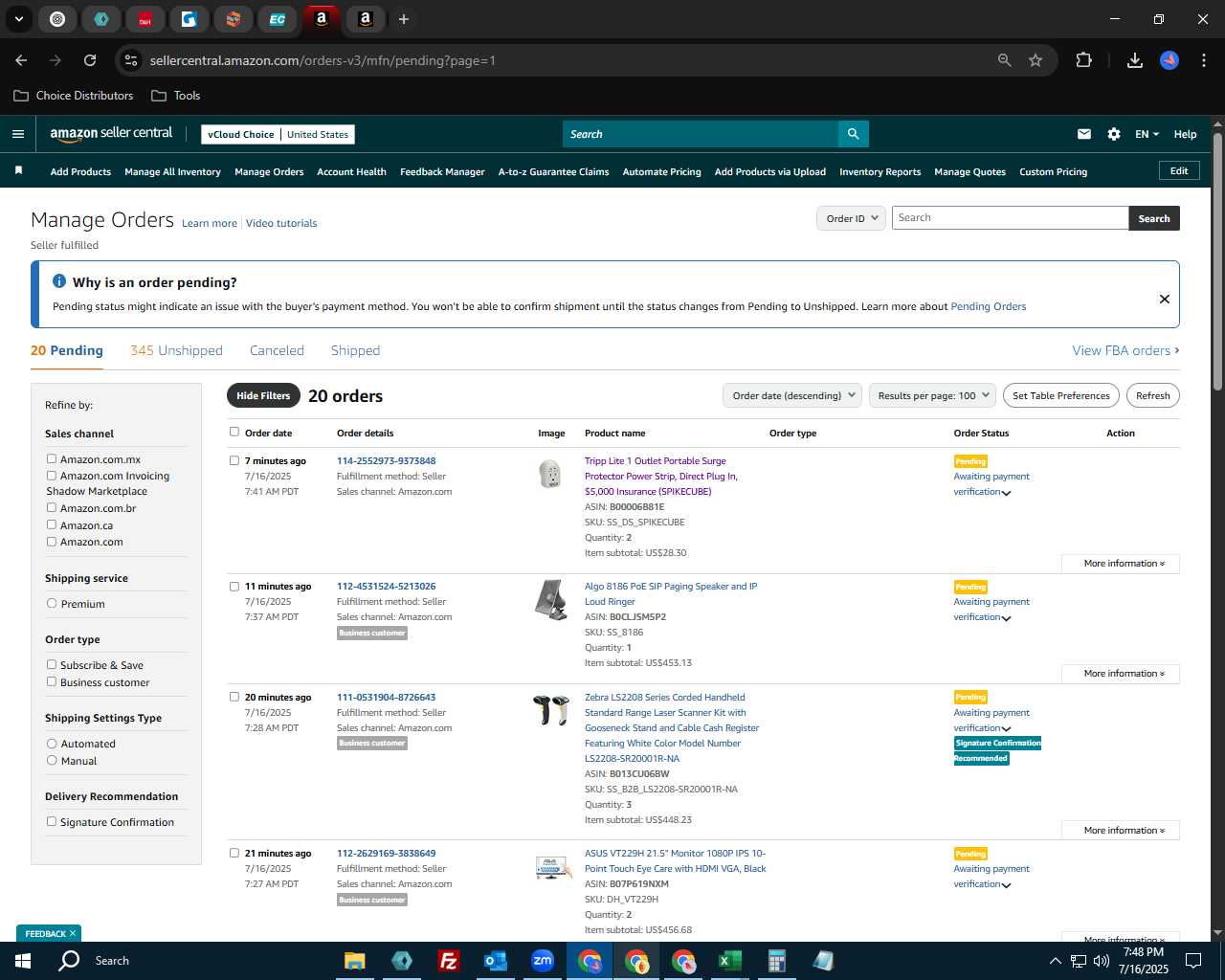
Task: Click the Tripp Lite product thumbnail
Action: pos(549,473)
